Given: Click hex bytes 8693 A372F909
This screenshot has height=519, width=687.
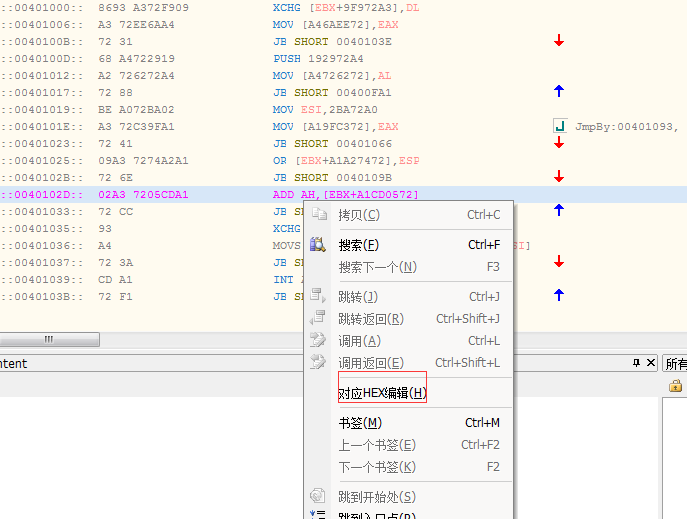Looking at the screenshot, I should coord(143,7).
